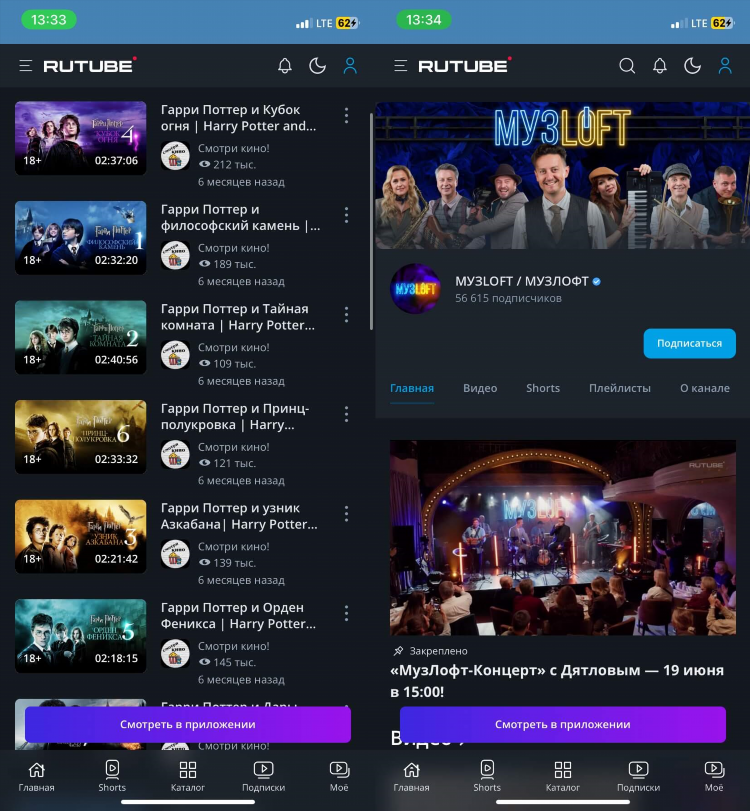Image resolution: width=750 pixels, height=811 pixels.
Task: Tap Подписки in right bottom nav
Action: point(639,776)
